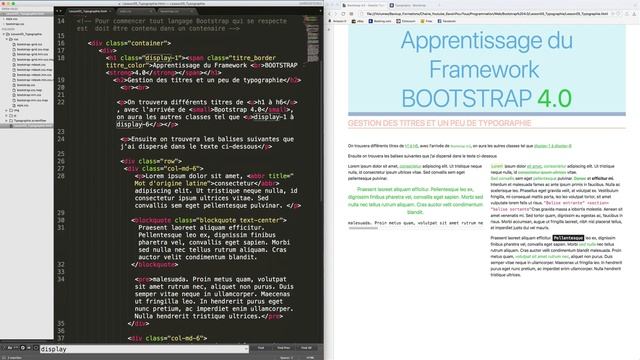640x360 pixels.
Task: Open style.css in the sidebar file tree
Action: click(22, 105)
